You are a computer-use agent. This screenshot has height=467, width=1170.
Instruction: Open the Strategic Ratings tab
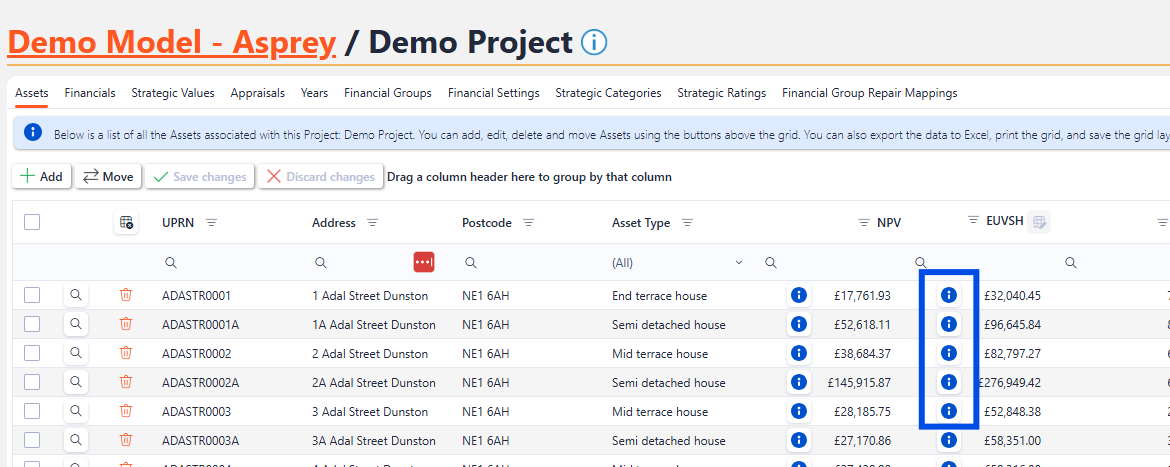click(x=721, y=93)
